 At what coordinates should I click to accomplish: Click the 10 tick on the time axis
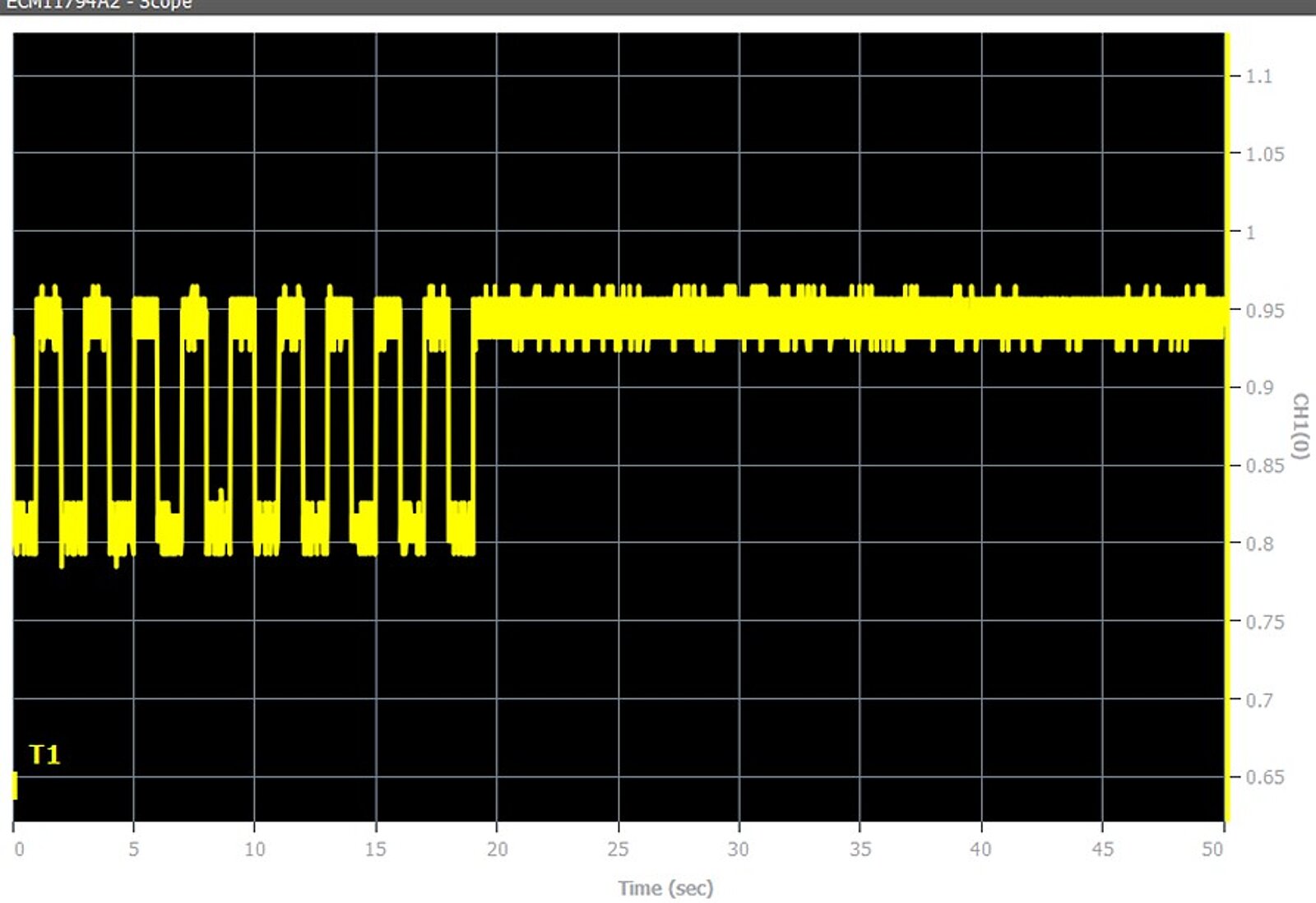[x=254, y=849]
